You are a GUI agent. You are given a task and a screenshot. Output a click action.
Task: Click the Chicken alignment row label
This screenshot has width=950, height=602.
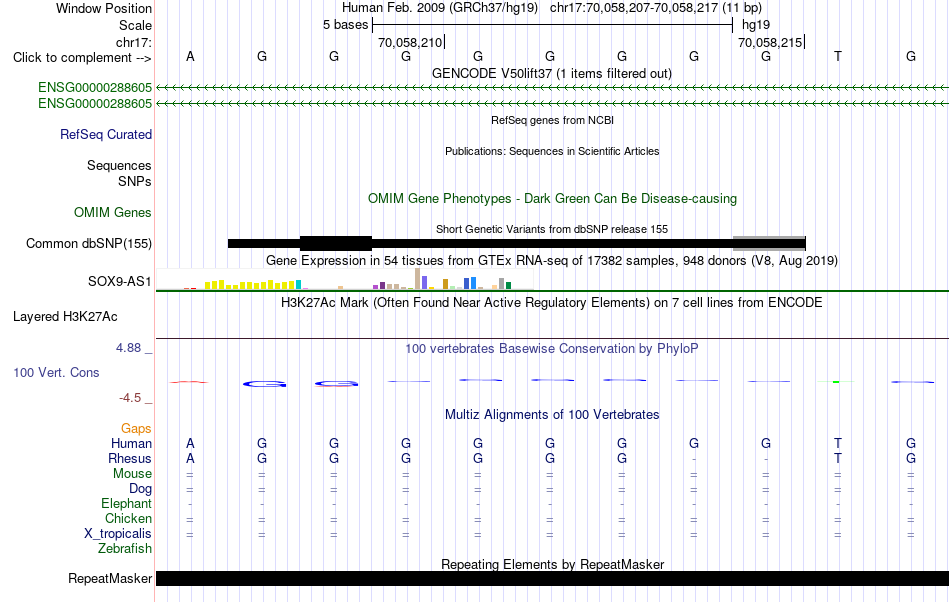click(128, 518)
